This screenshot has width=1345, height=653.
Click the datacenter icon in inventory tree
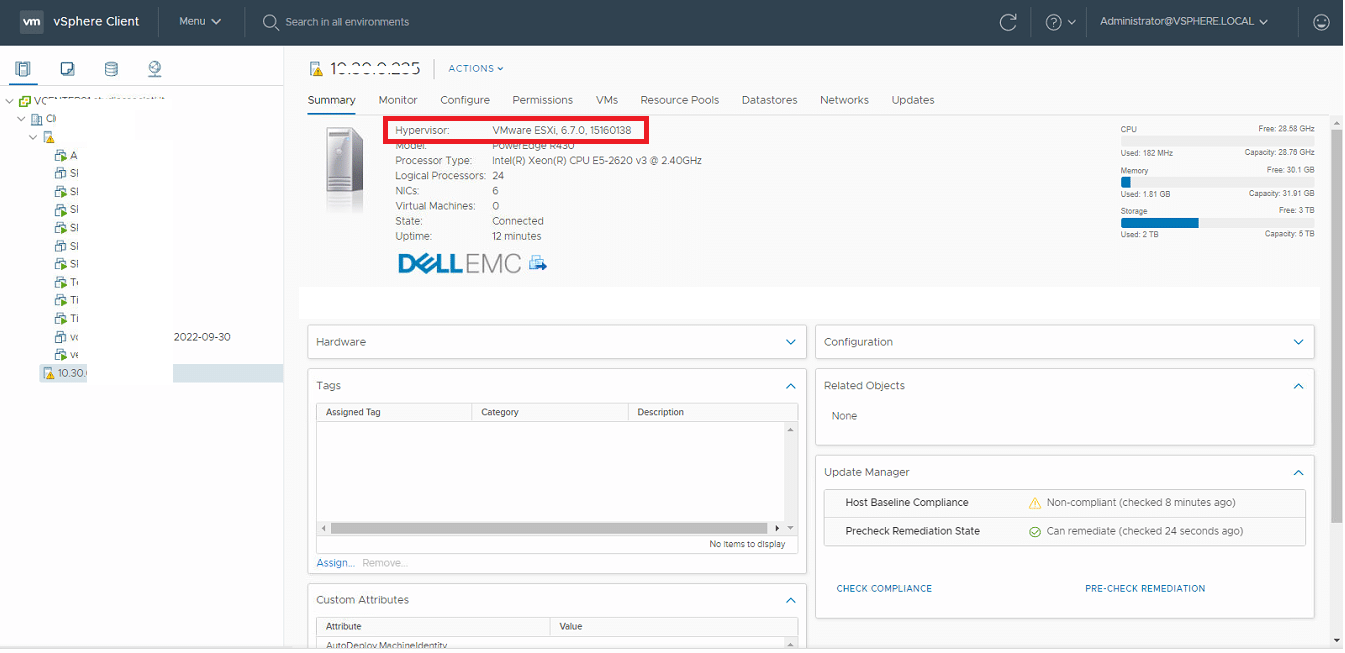(37, 119)
